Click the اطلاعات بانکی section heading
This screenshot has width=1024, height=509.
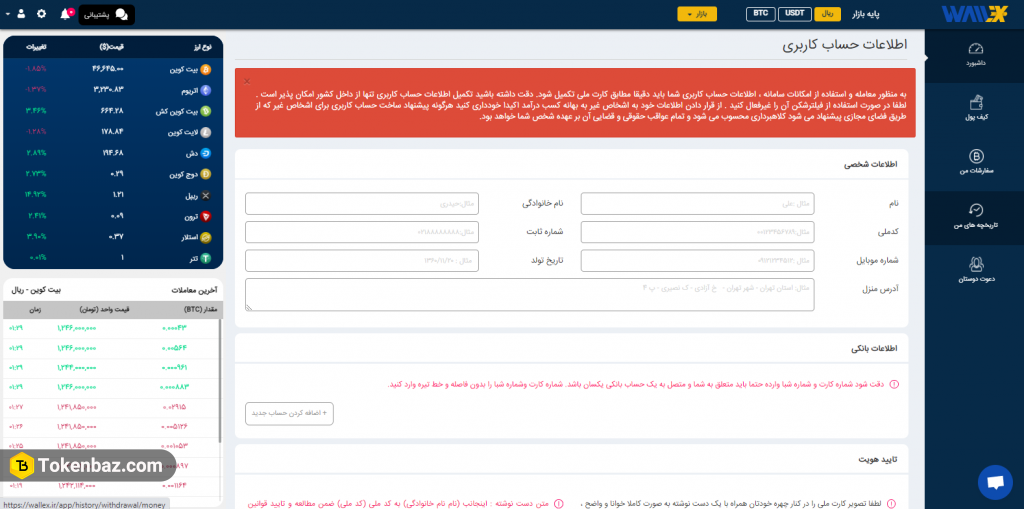tap(874, 349)
